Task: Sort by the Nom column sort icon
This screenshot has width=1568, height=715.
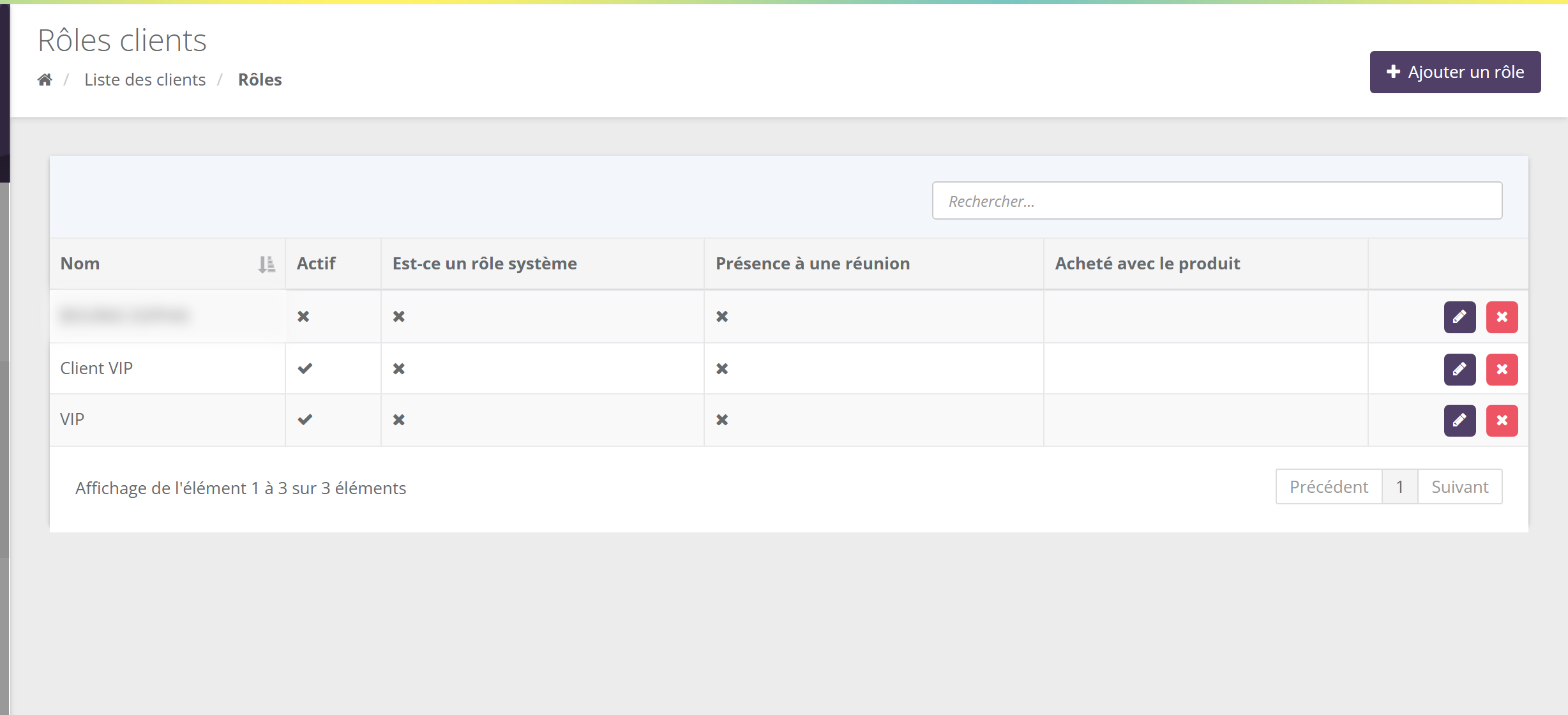Action: [x=267, y=264]
